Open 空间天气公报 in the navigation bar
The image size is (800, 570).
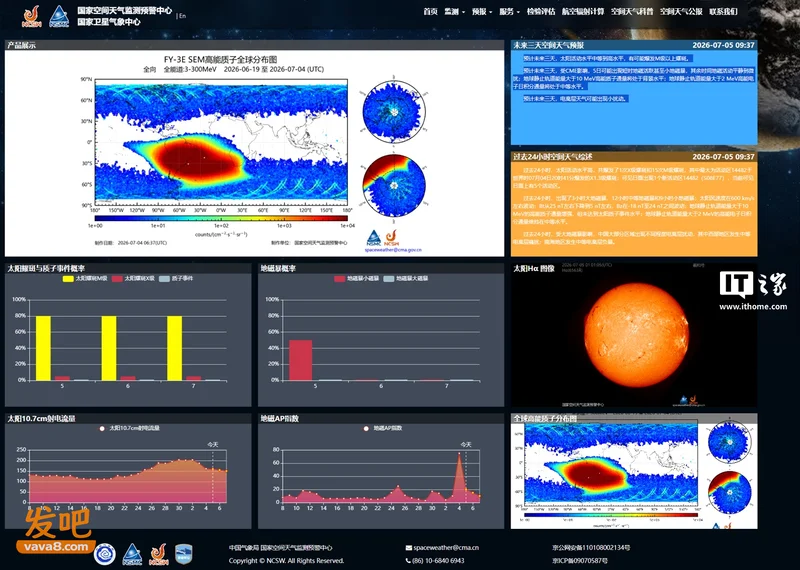681,12
